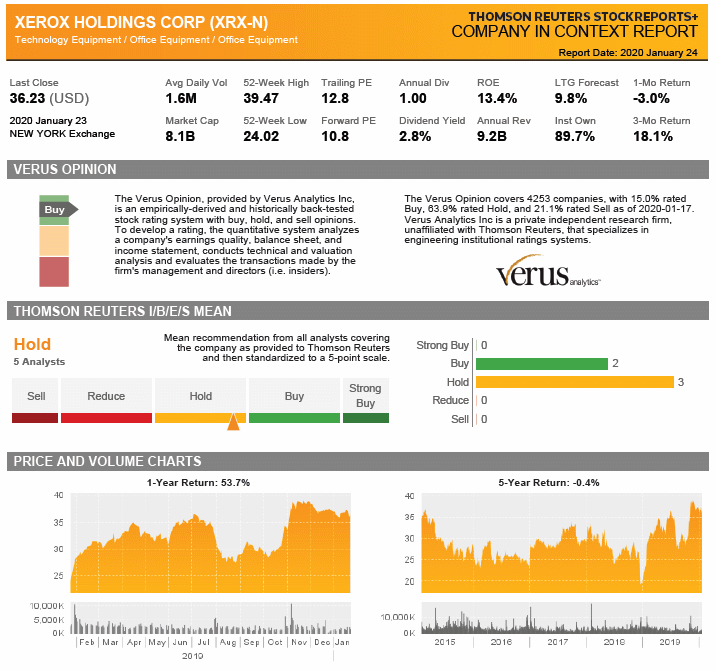
Task: Click the red Reduce scale segment
Action: point(106,418)
